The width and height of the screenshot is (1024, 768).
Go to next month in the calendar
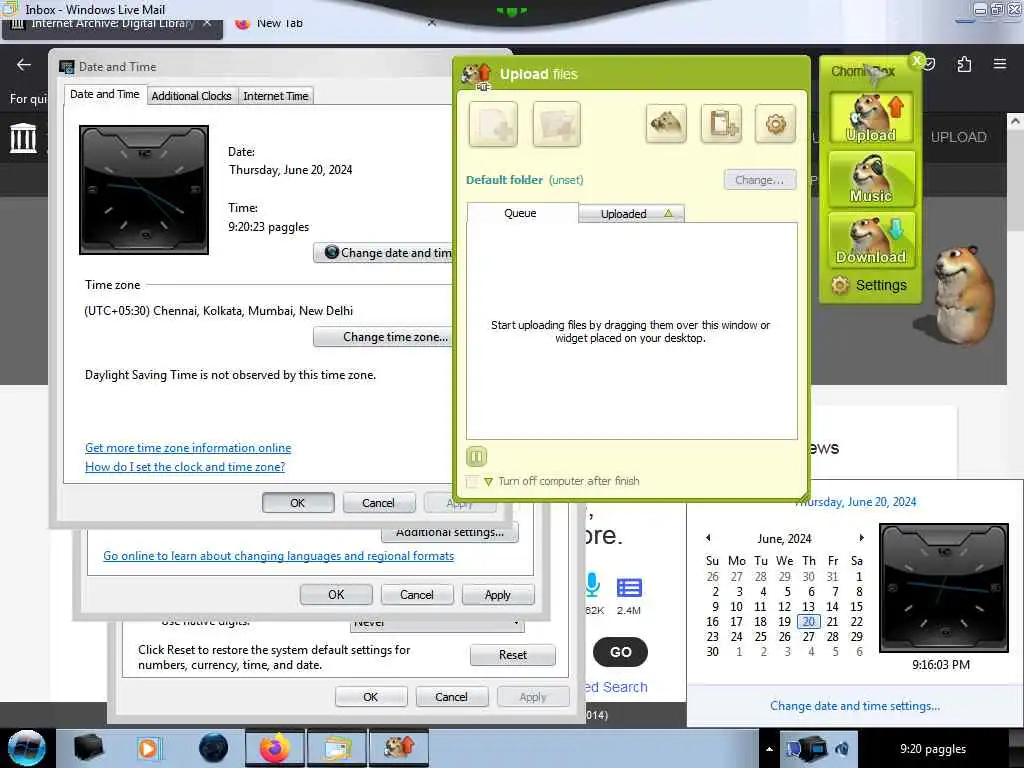tap(861, 538)
